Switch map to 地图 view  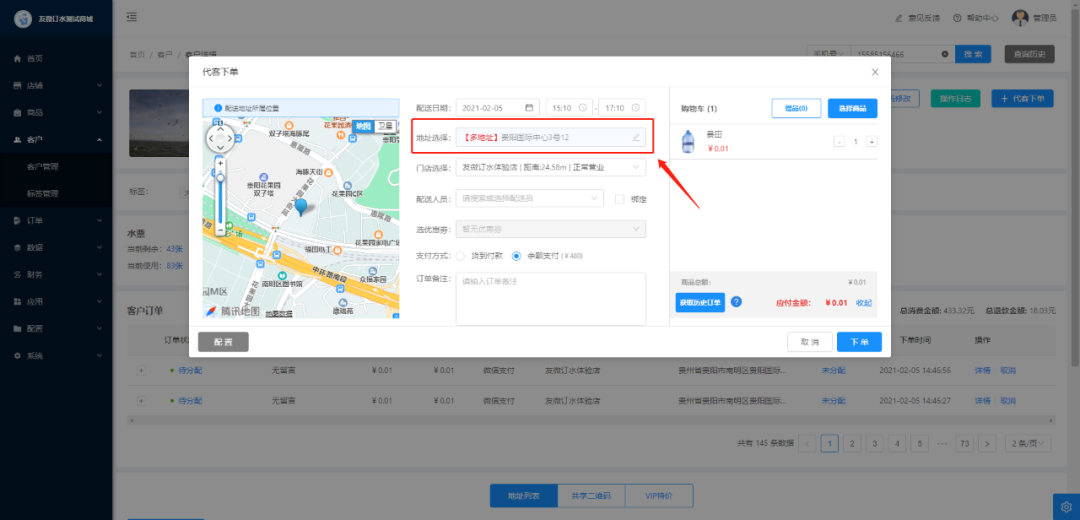point(362,126)
